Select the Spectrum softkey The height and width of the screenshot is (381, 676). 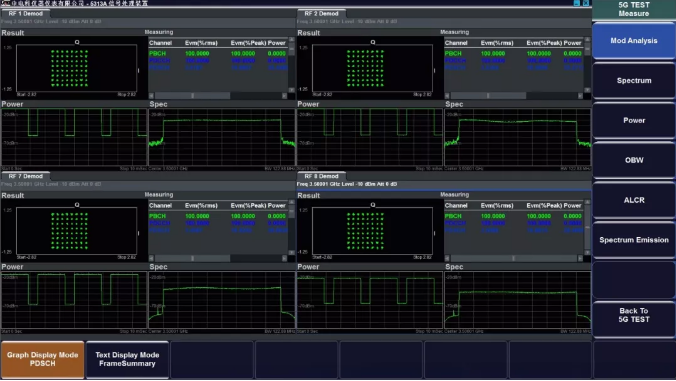click(x=634, y=81)
